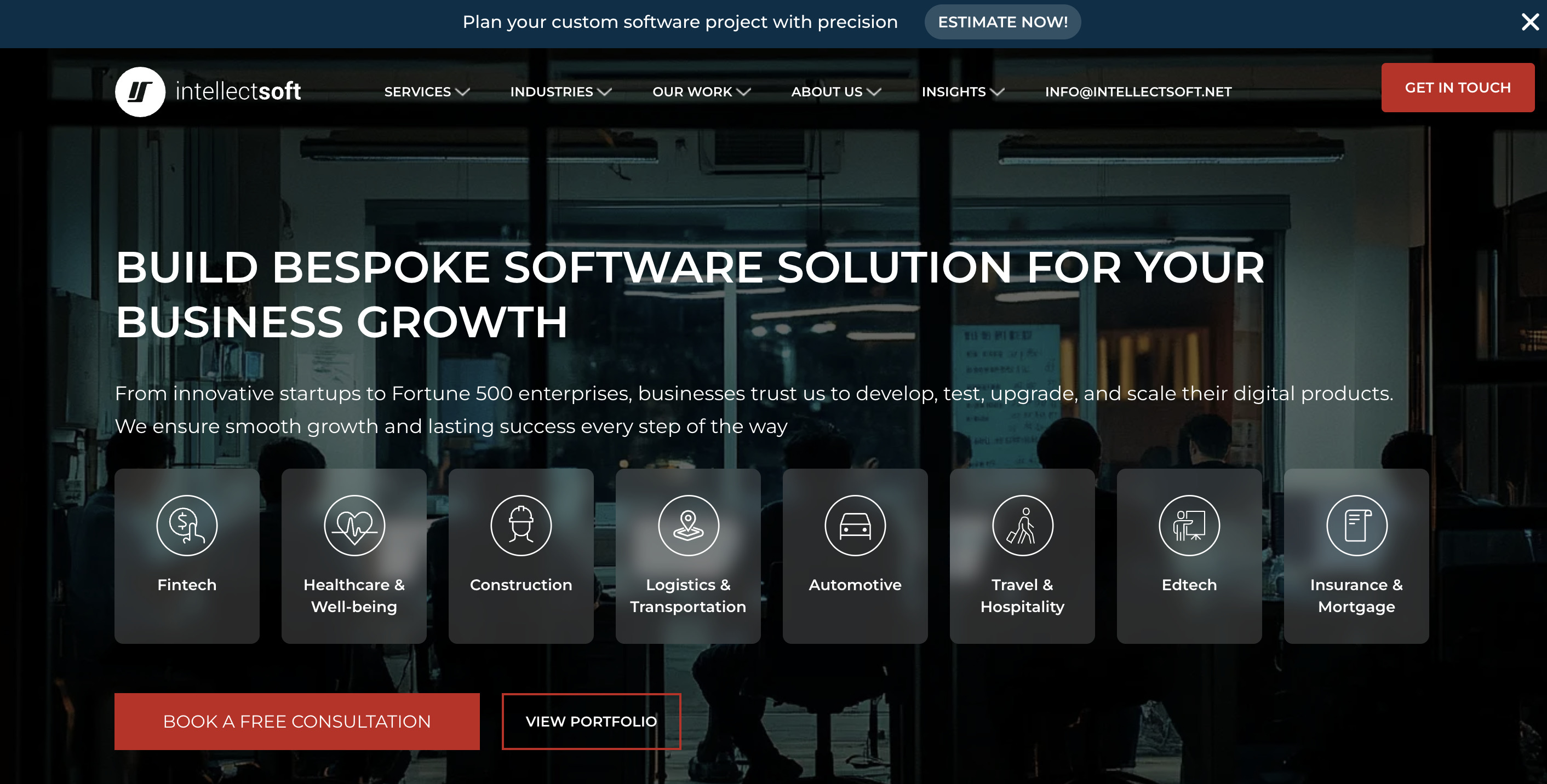Click the Insights menu label
This screenshot has height=784, width=1547.
click(x=953, y=92)
